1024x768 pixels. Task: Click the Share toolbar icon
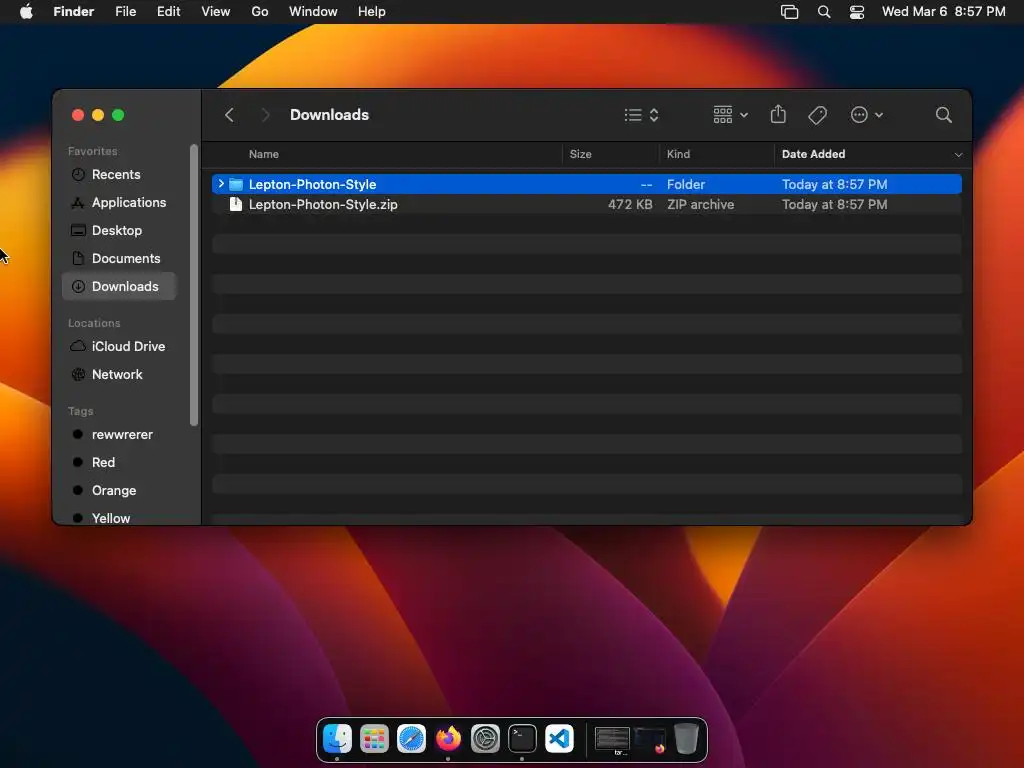click(x=778, y=114)
